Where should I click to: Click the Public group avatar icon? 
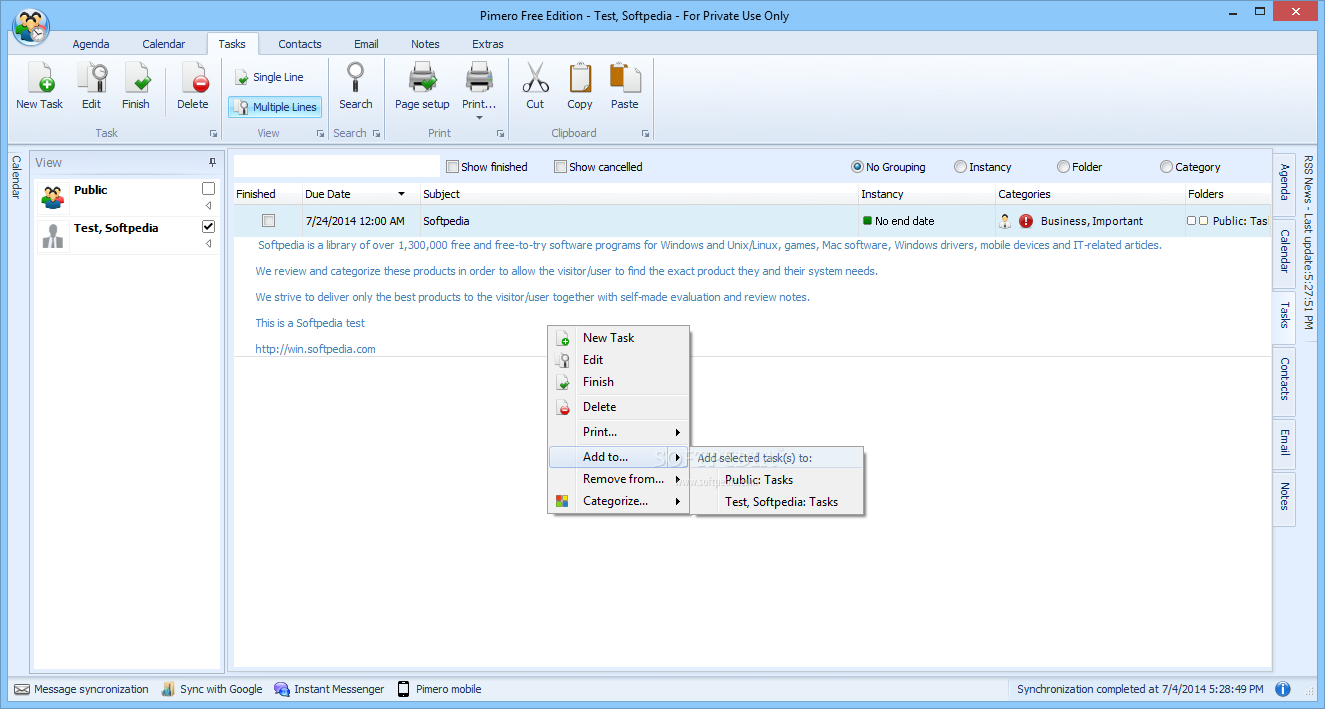coord(53,197)
